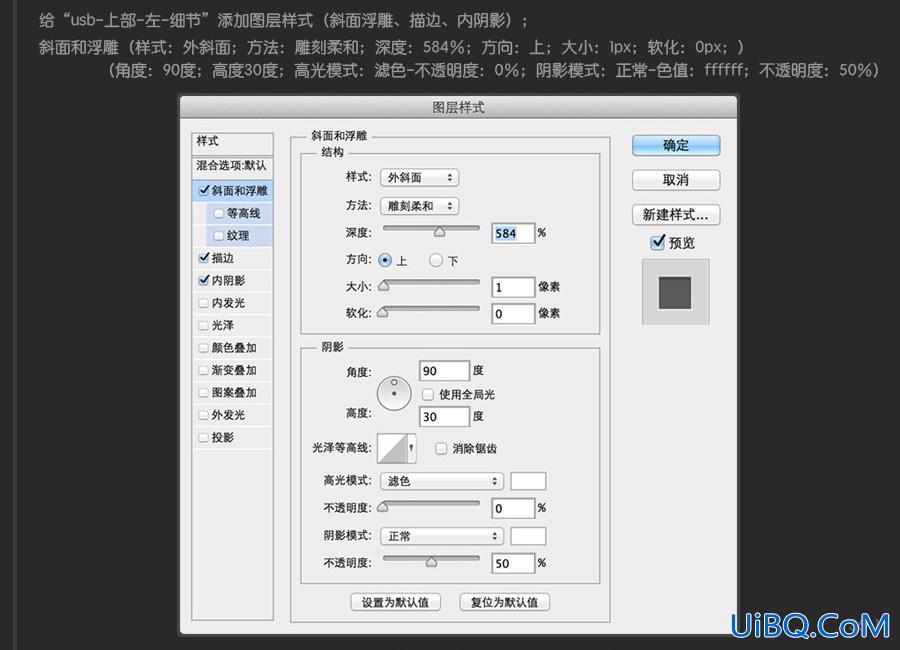The image size is (900, 650).
Task: Cancel with the 取消 button
Action: [x=676, y=180]
